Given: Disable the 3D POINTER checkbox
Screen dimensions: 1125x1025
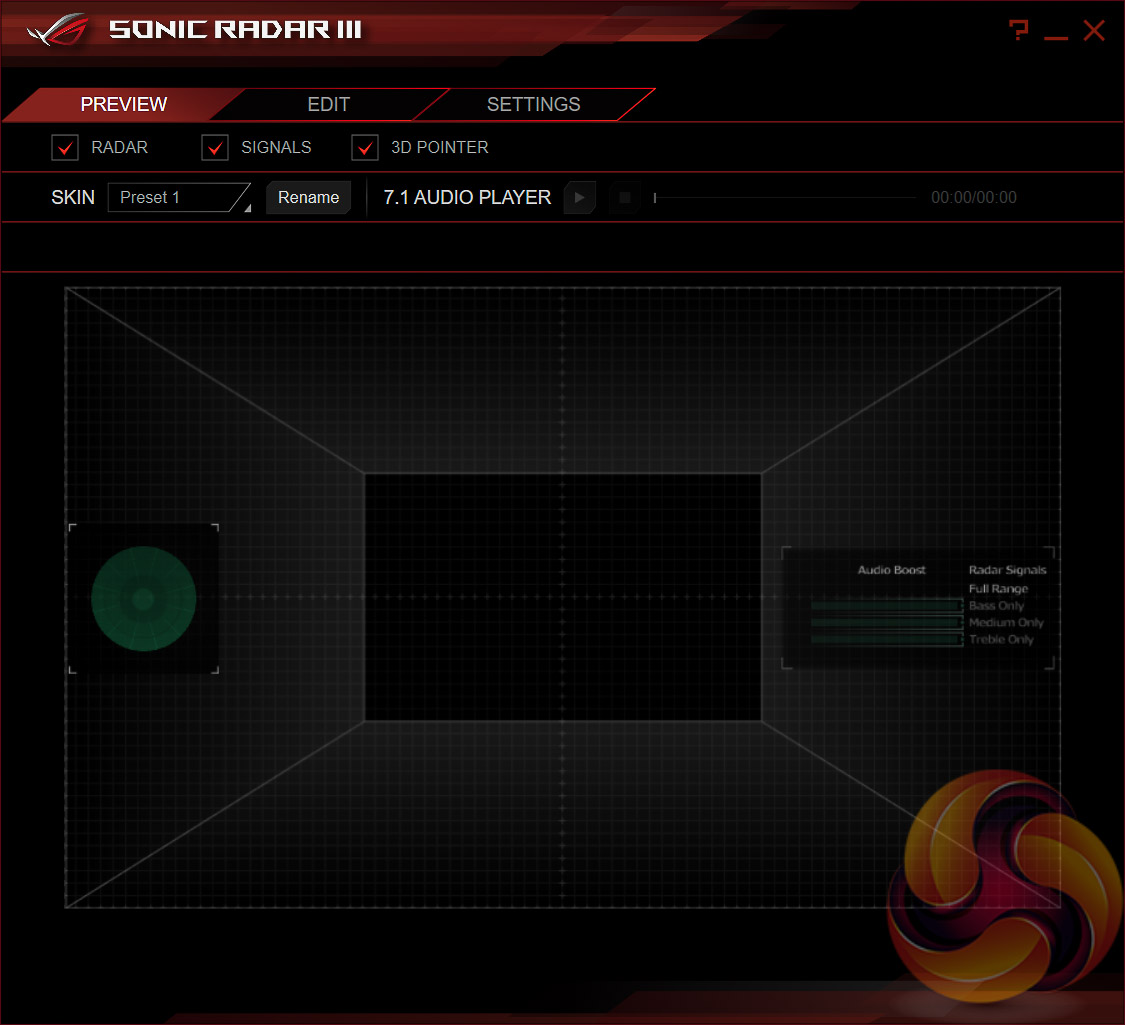Looking at the screenshot, I should (x=364, y=148).
